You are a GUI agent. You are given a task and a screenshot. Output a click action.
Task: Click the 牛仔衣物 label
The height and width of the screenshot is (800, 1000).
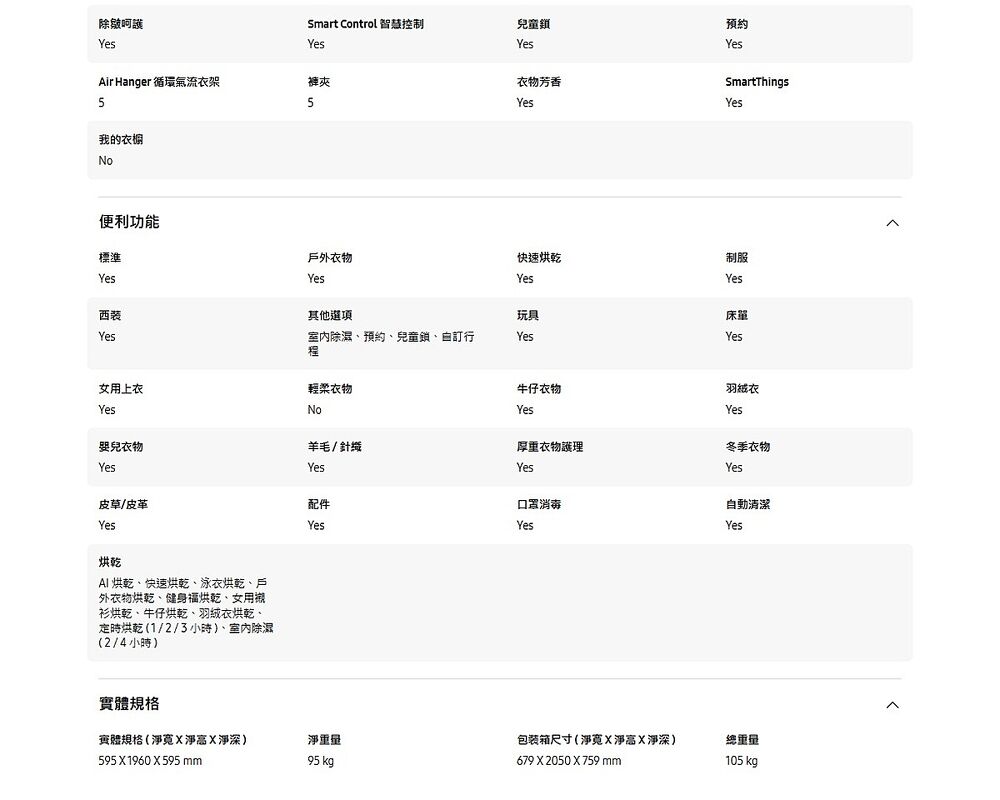538,389
